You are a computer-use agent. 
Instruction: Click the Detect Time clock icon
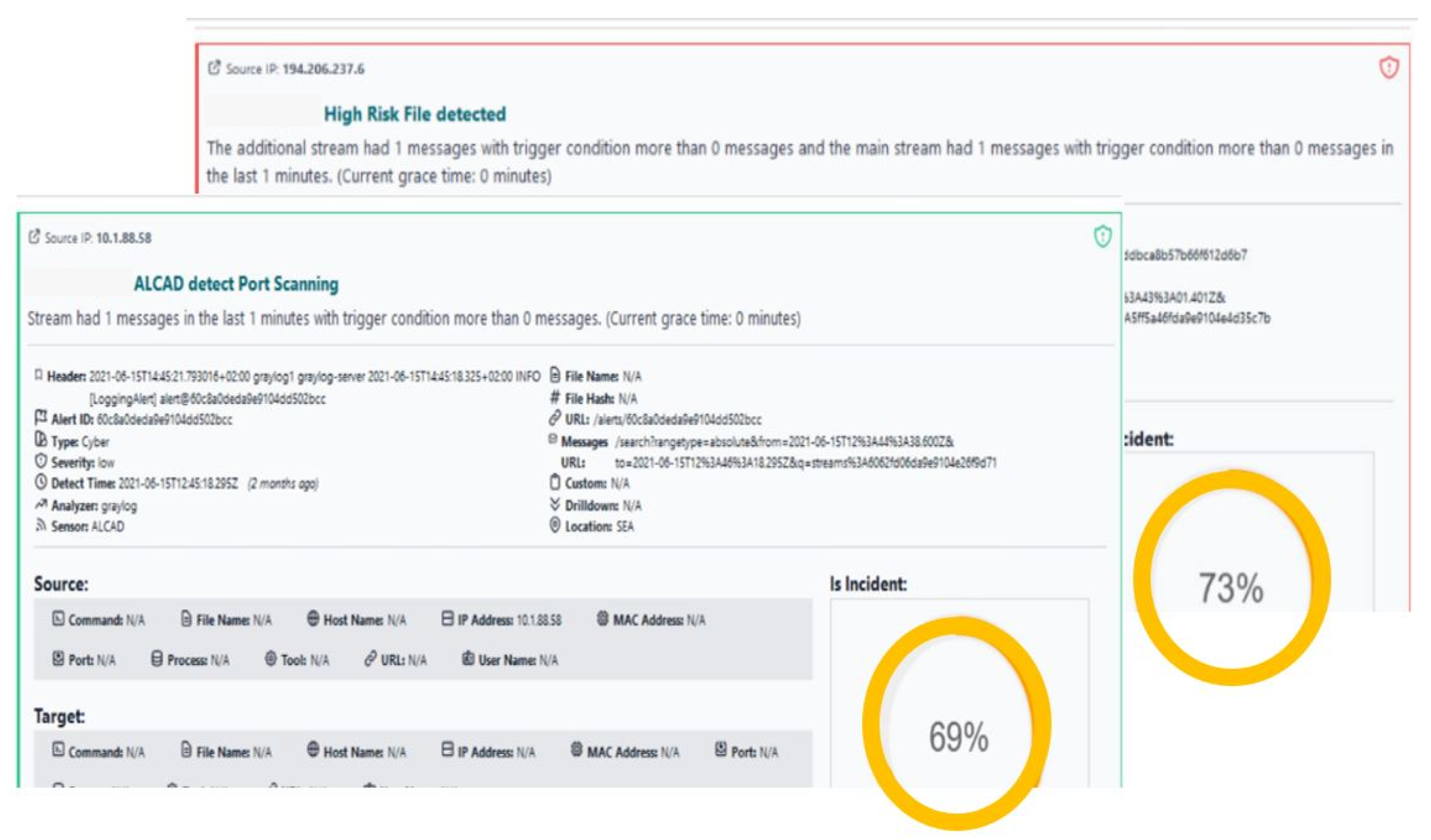coord(41,483)
